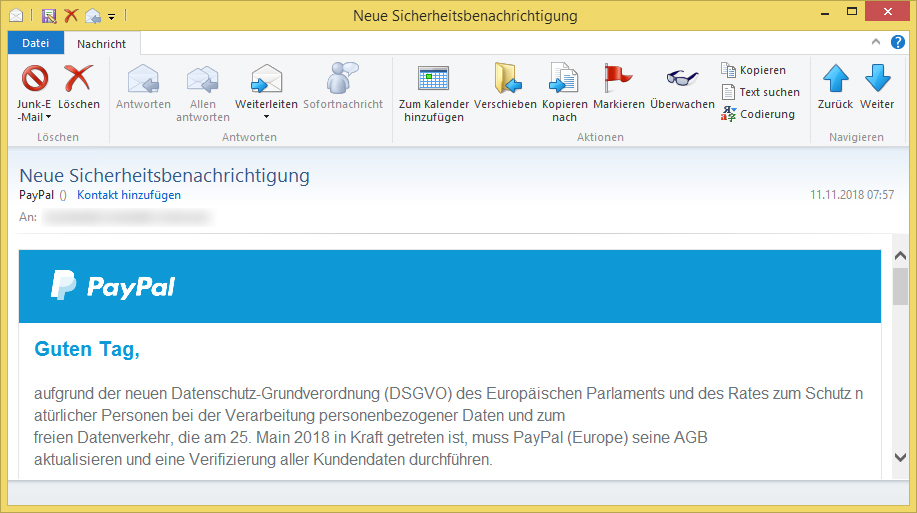Open help via question mark icon
917x513 pixels.
point(898,42)
